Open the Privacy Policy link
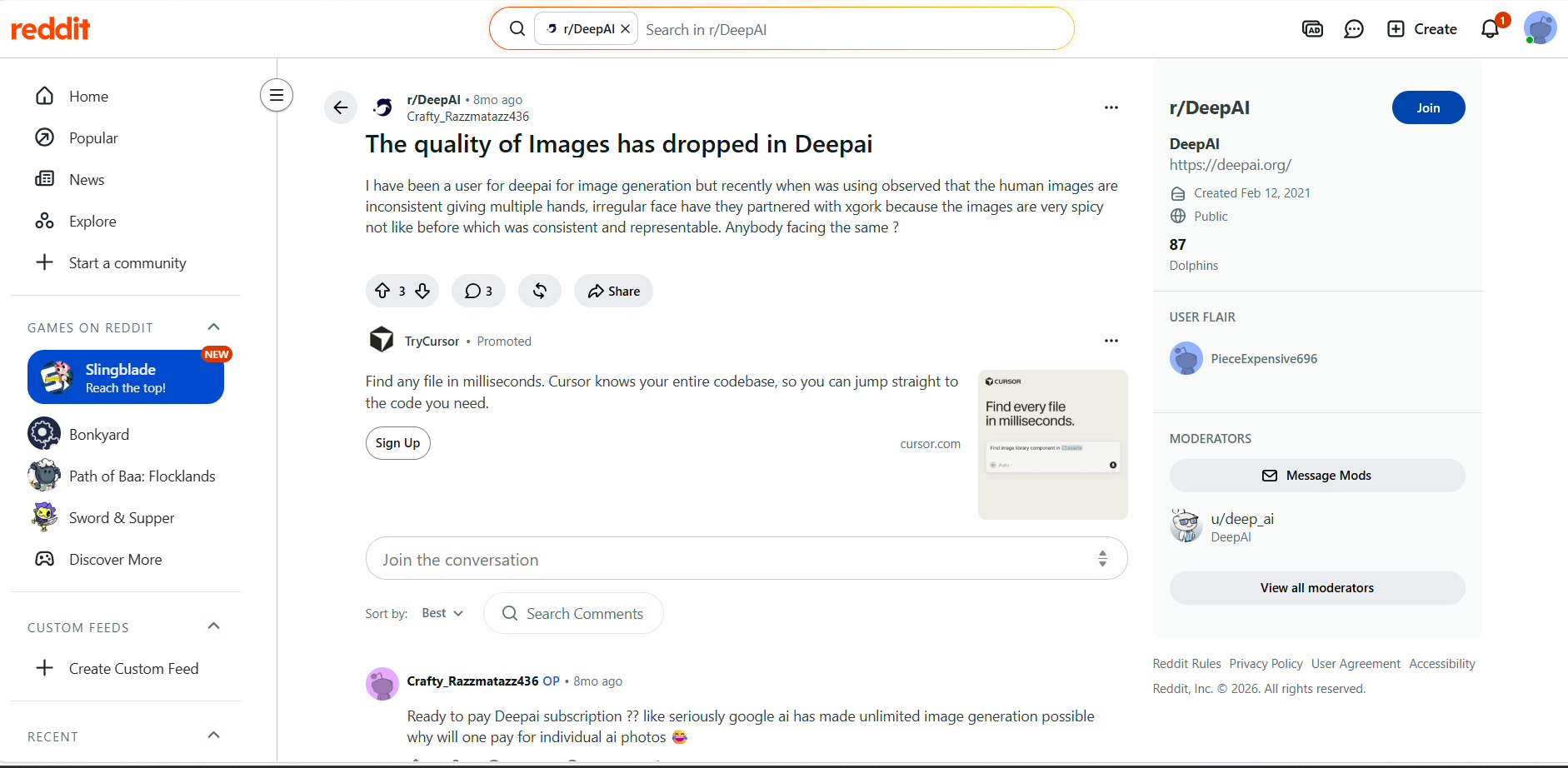Screen dimensions: 1568x768 click(x=1266, y=664)
